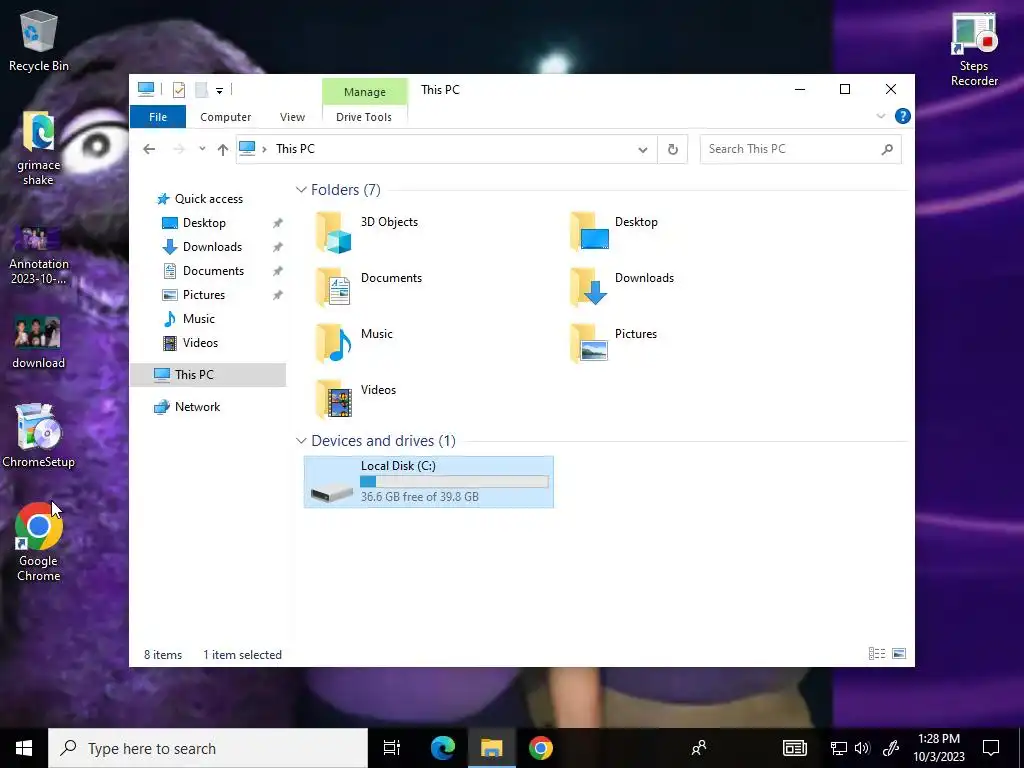The height and width of the screenshot is (768, 1024).
Task: Open the File menu
Action: point(158,117)
